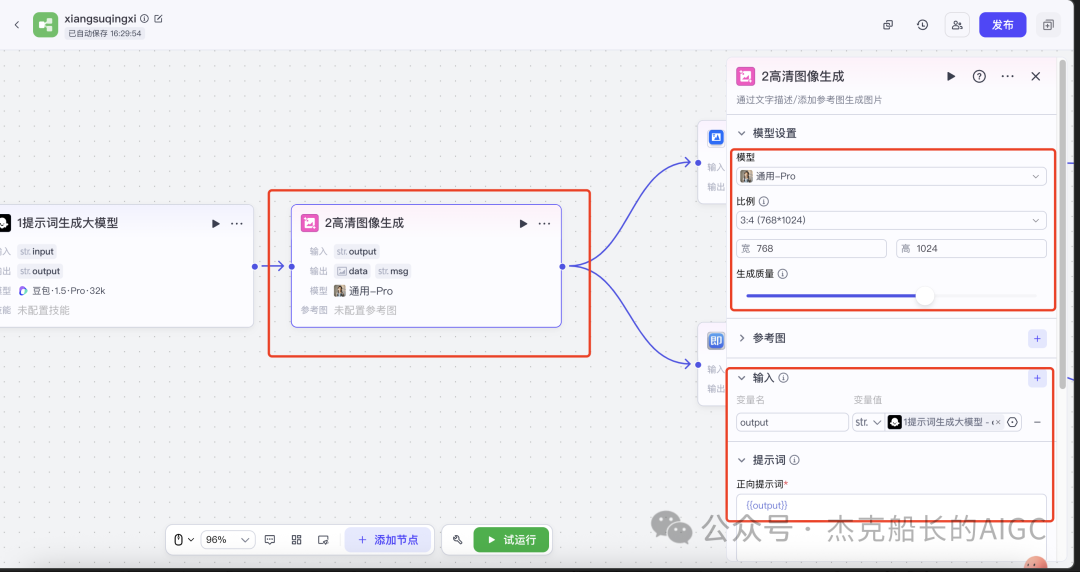The image size is (1080, 572).
Task: Open side panel three-dot more menu
Action: [x=1007, y=76]
